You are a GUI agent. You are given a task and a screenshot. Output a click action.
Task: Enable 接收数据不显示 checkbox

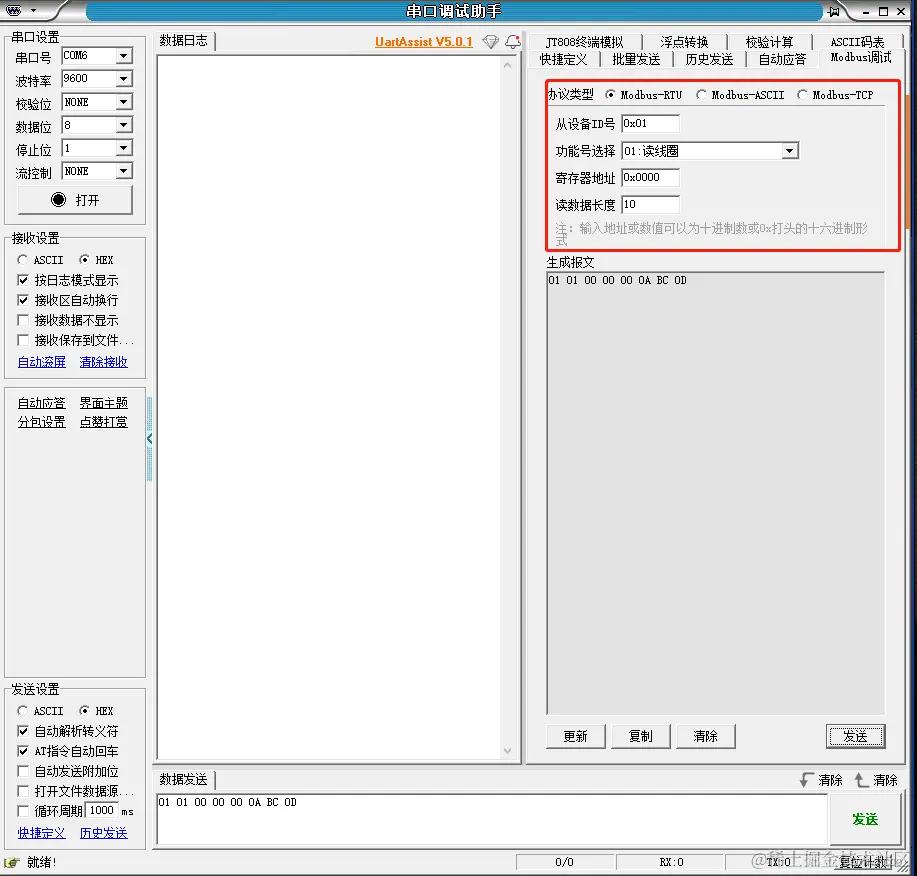[23, 320]
